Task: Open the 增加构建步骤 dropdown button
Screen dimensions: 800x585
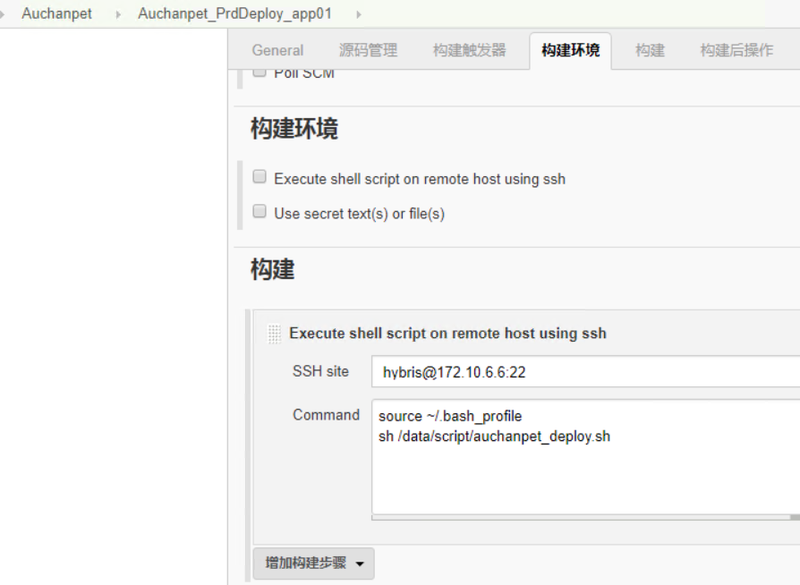Action: pos(314,564)
